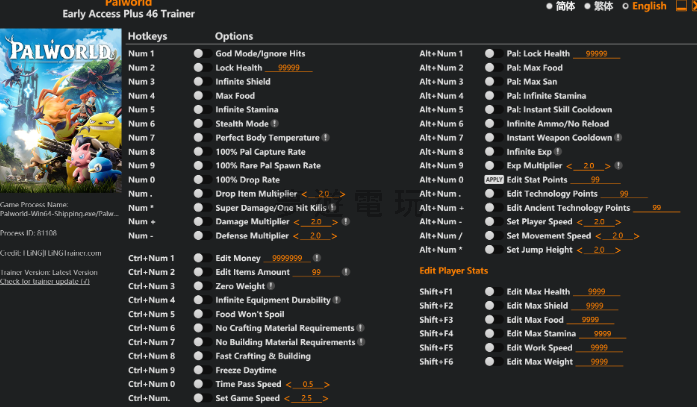Click info icon beside Instant Weapon Cooldown
Screen dimensions: 697x407
(x=618, y=137)
